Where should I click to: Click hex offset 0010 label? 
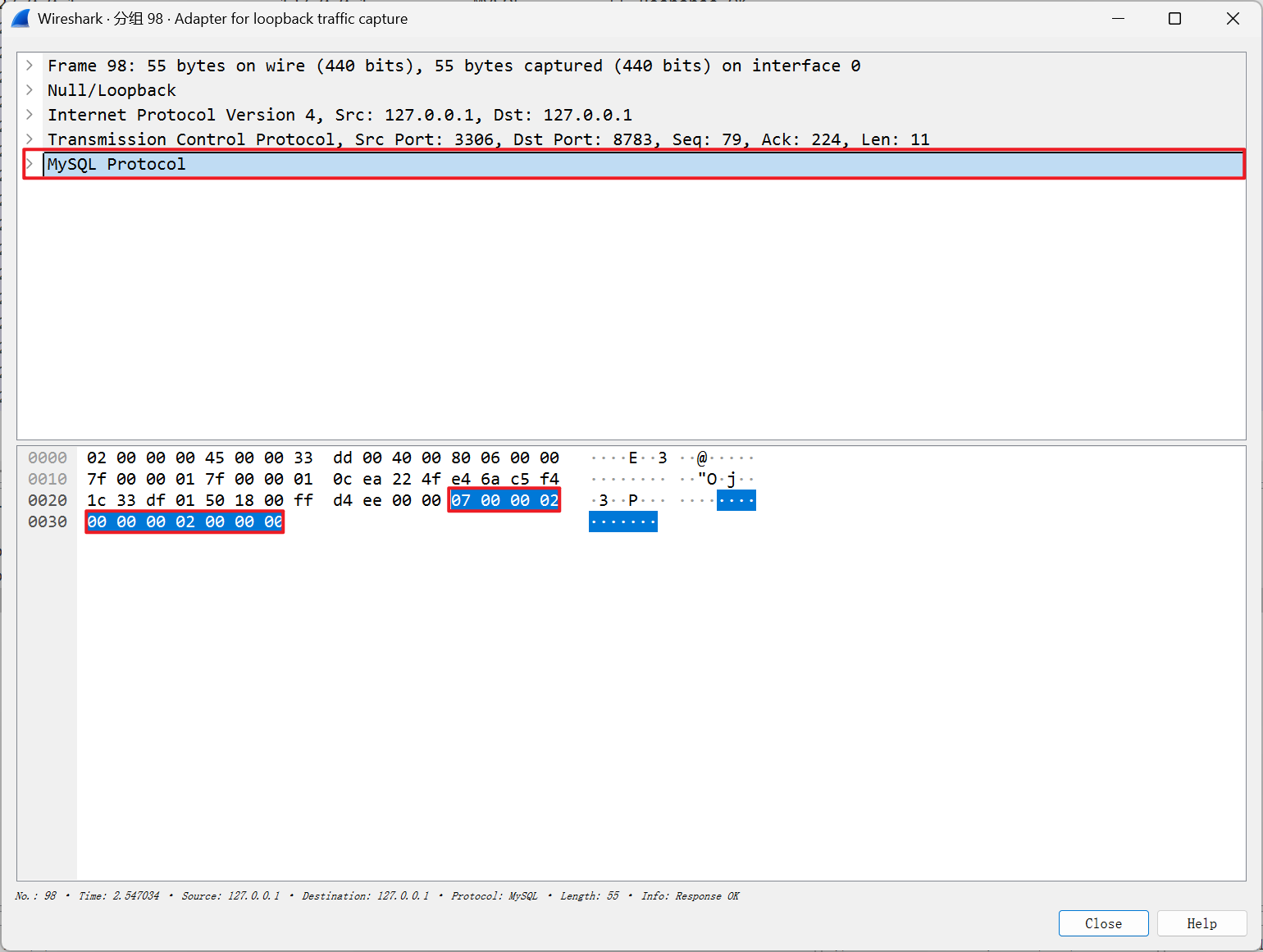[48, 479]
